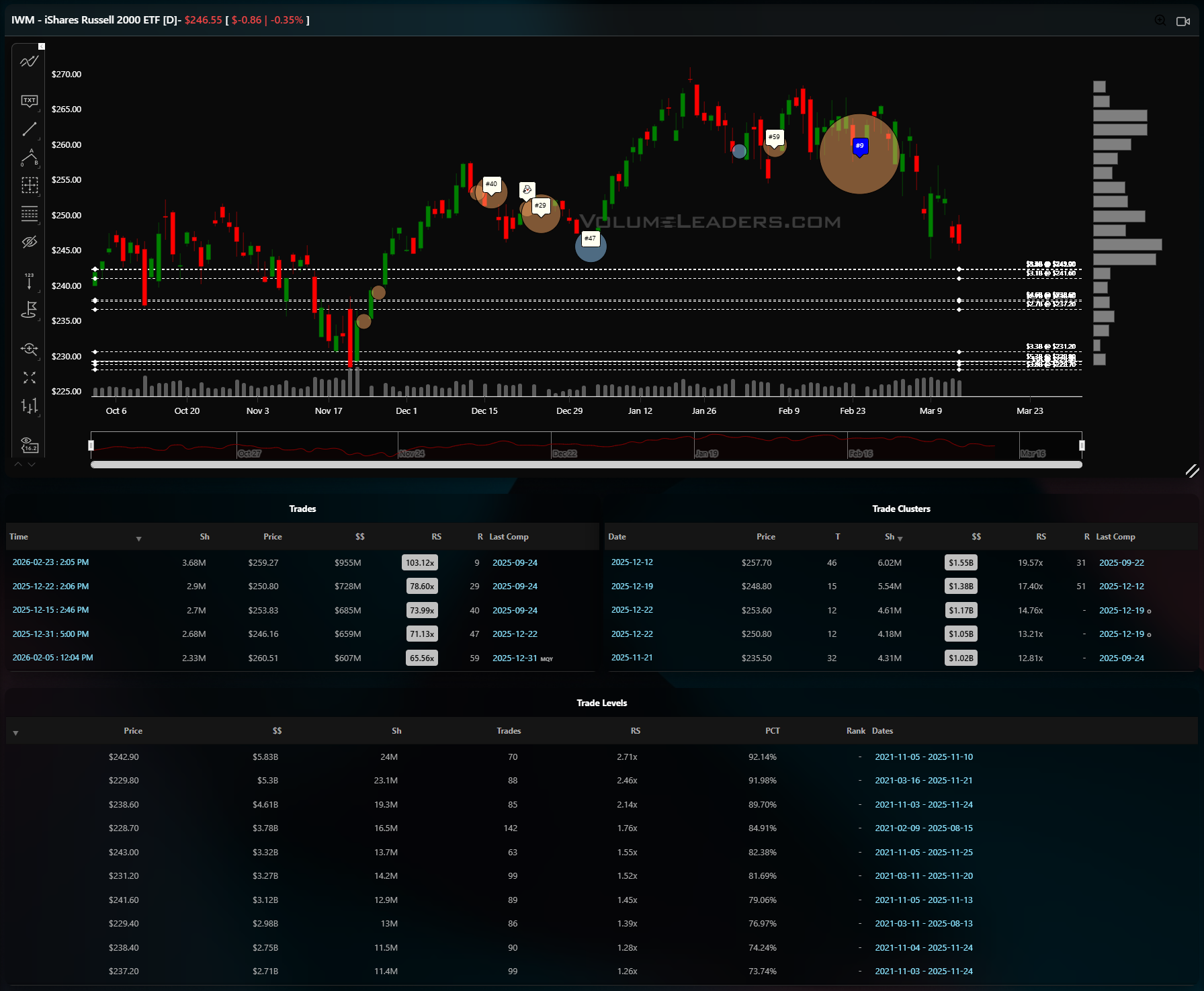Open date range 2021-03-16 - 2025-11-21
The height and width of the screenshot is (991, 1204).
pyautogui.click(x=924, y=781)
